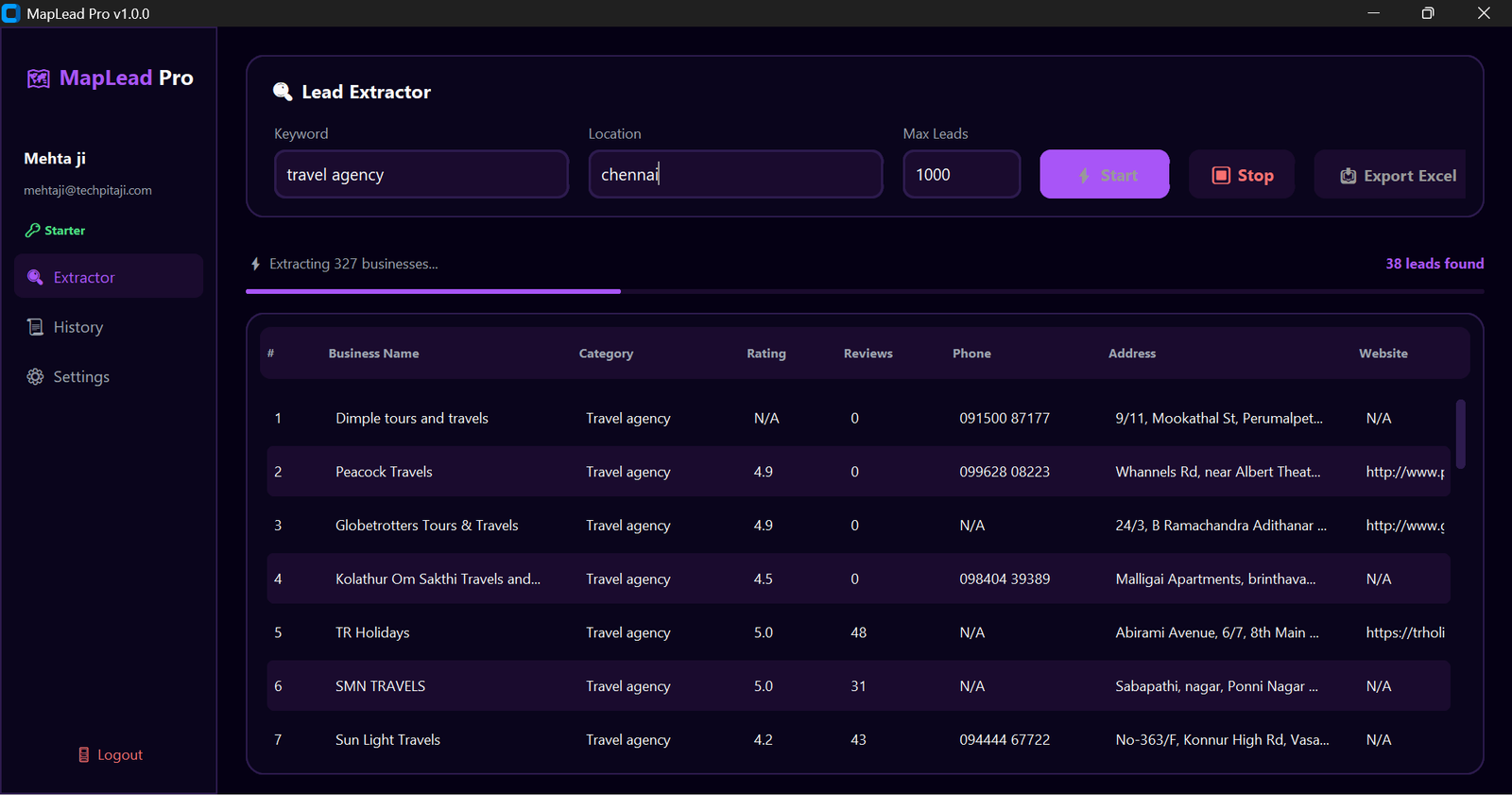Click Sun Light Travels rating 4.2

click(x=764, y=740)
